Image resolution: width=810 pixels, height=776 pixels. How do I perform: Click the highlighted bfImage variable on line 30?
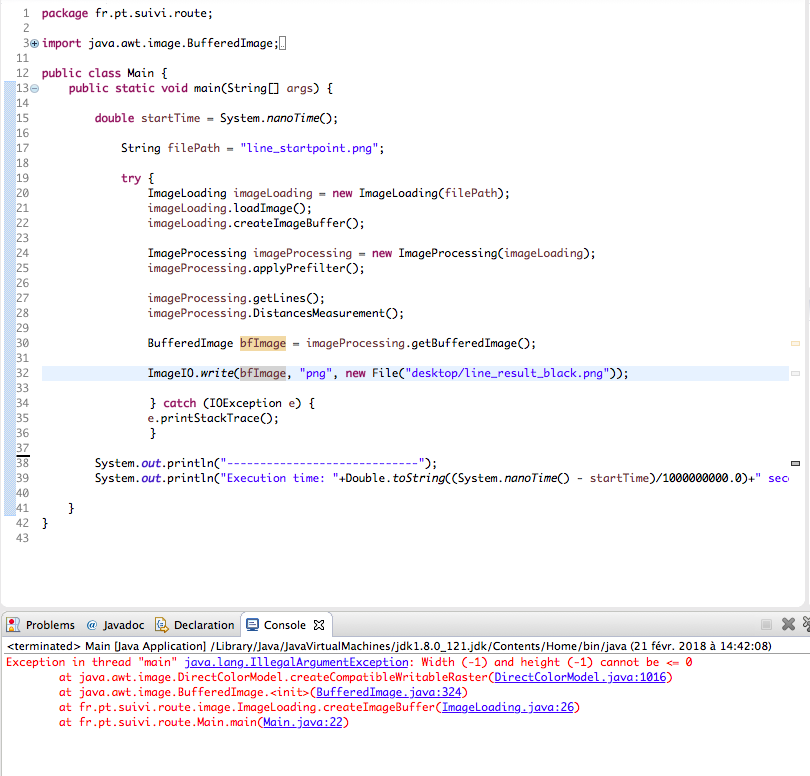pyautogui.click(x=263, y=343)
